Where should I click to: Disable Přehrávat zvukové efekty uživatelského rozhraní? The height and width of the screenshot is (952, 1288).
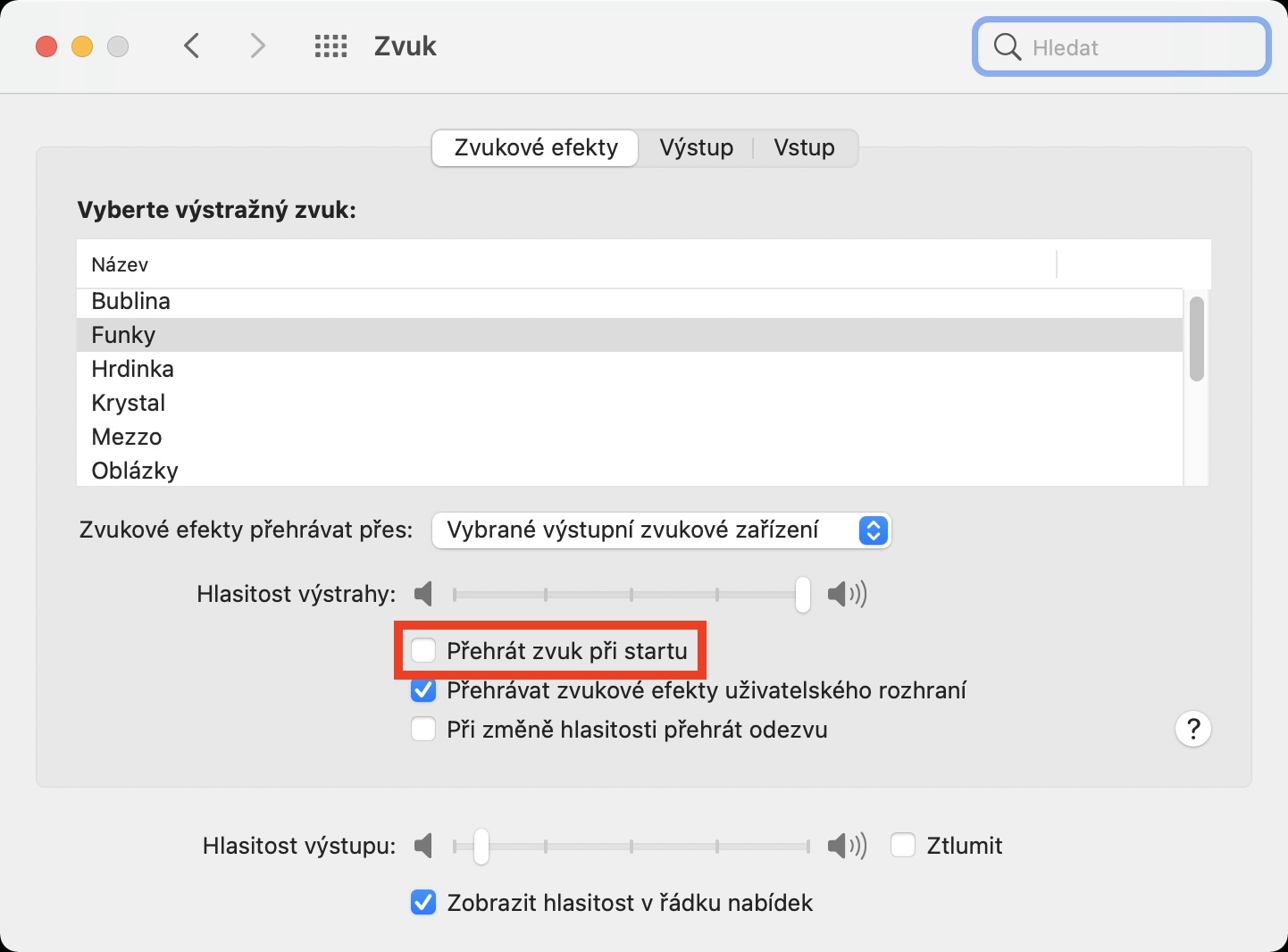point(423,690)
